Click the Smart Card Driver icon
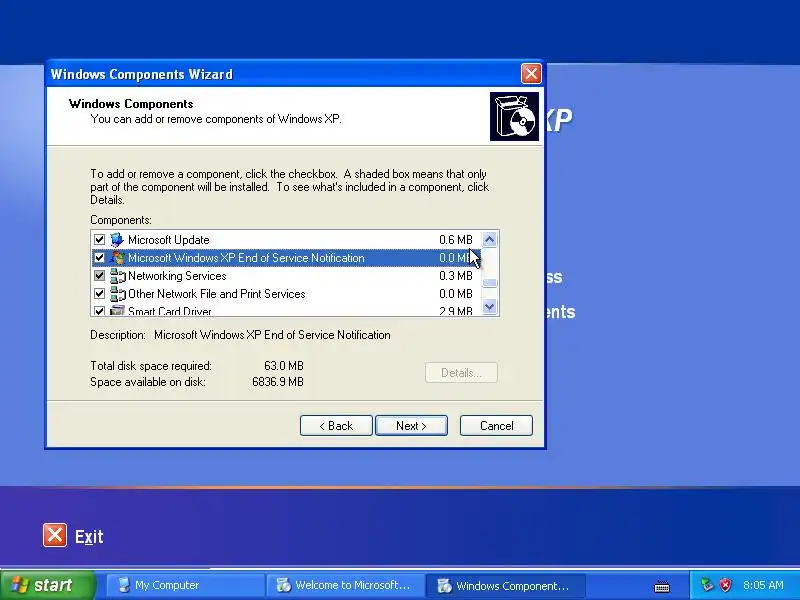Image resolution: width=800 pixels, height=600 pixels. pos(117,310)
